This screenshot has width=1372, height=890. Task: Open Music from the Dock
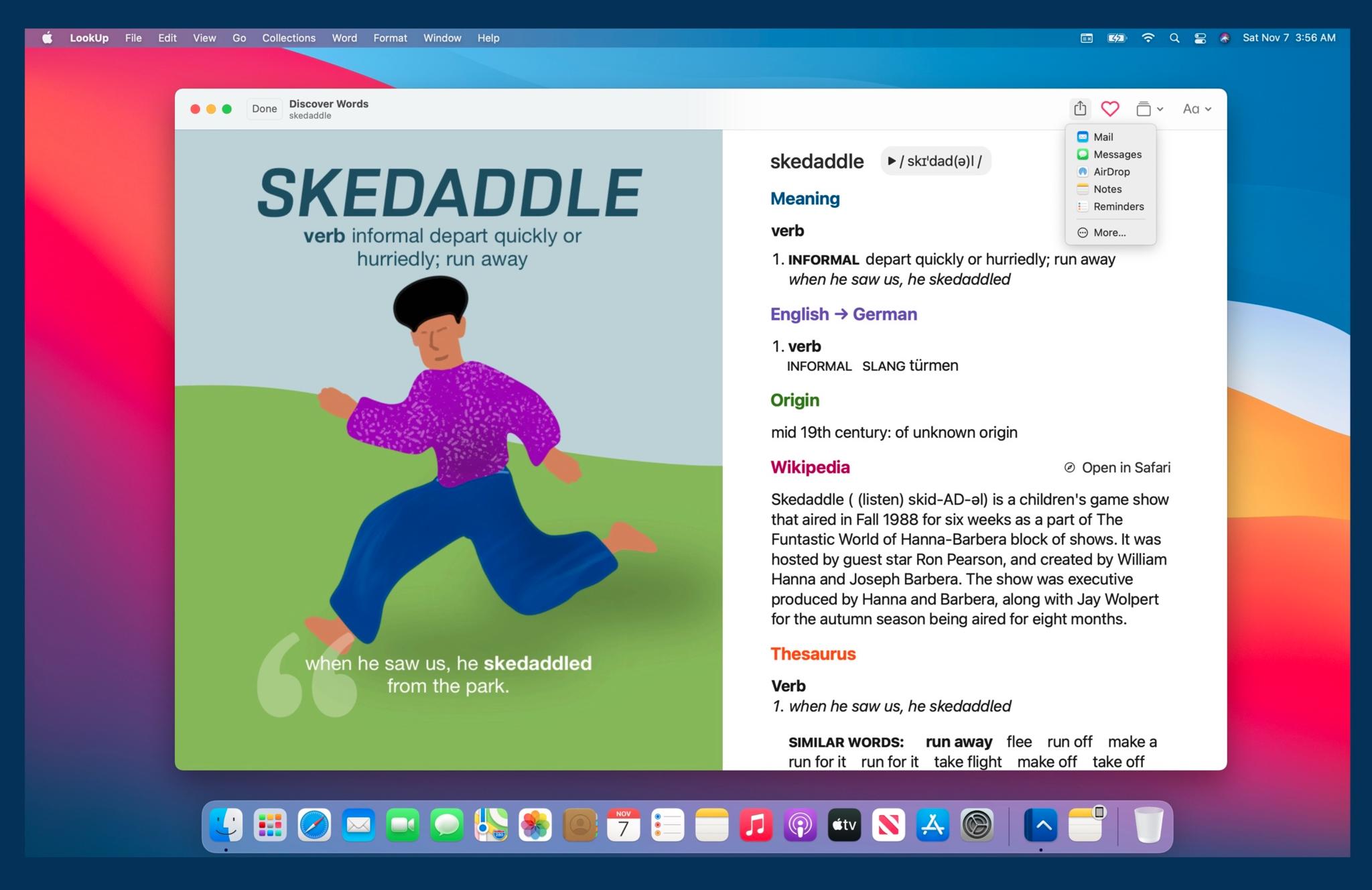pyautogui.click(x=756, y=825)
